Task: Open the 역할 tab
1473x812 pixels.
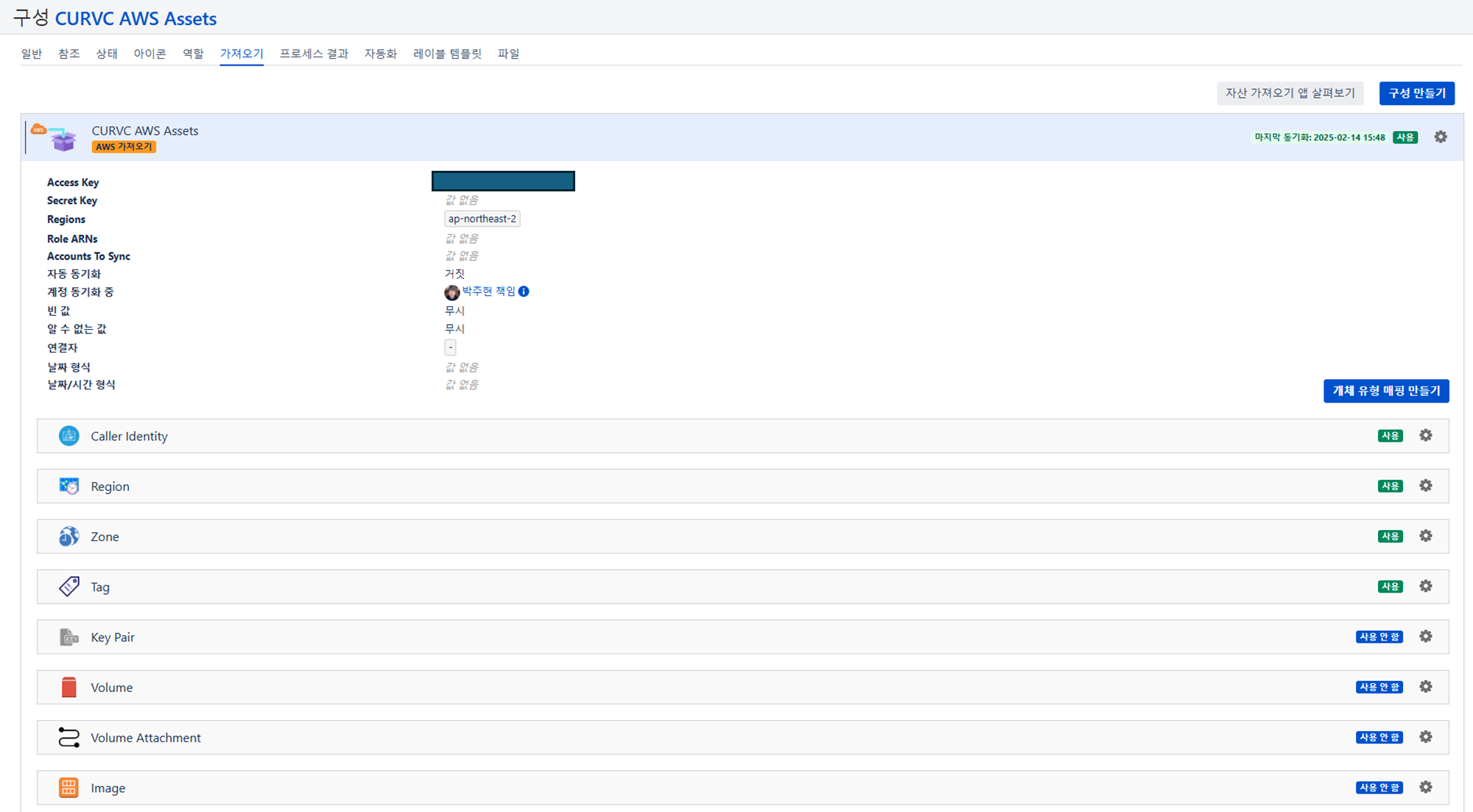Action: pyautogui.click(x=193, y=54)
